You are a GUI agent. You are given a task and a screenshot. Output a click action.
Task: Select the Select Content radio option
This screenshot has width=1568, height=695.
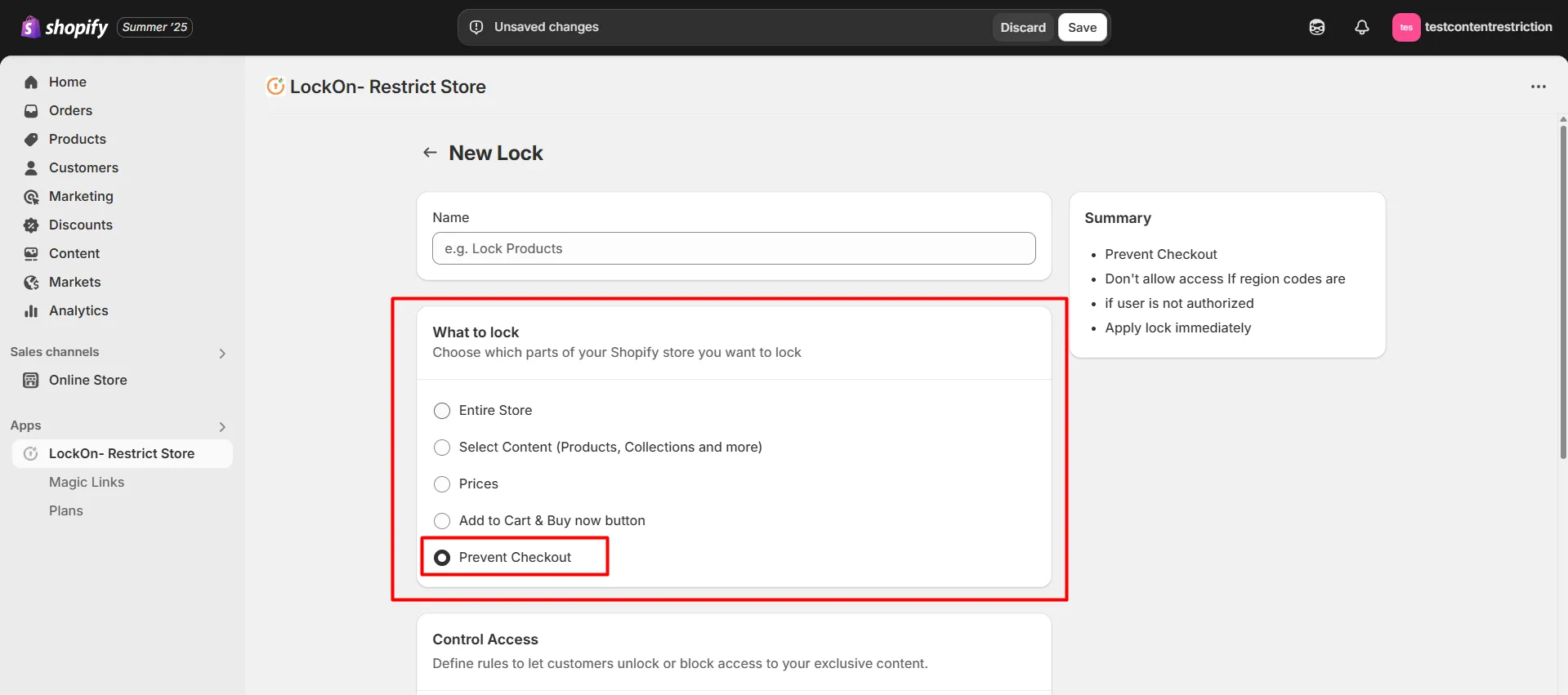[442, 447]
